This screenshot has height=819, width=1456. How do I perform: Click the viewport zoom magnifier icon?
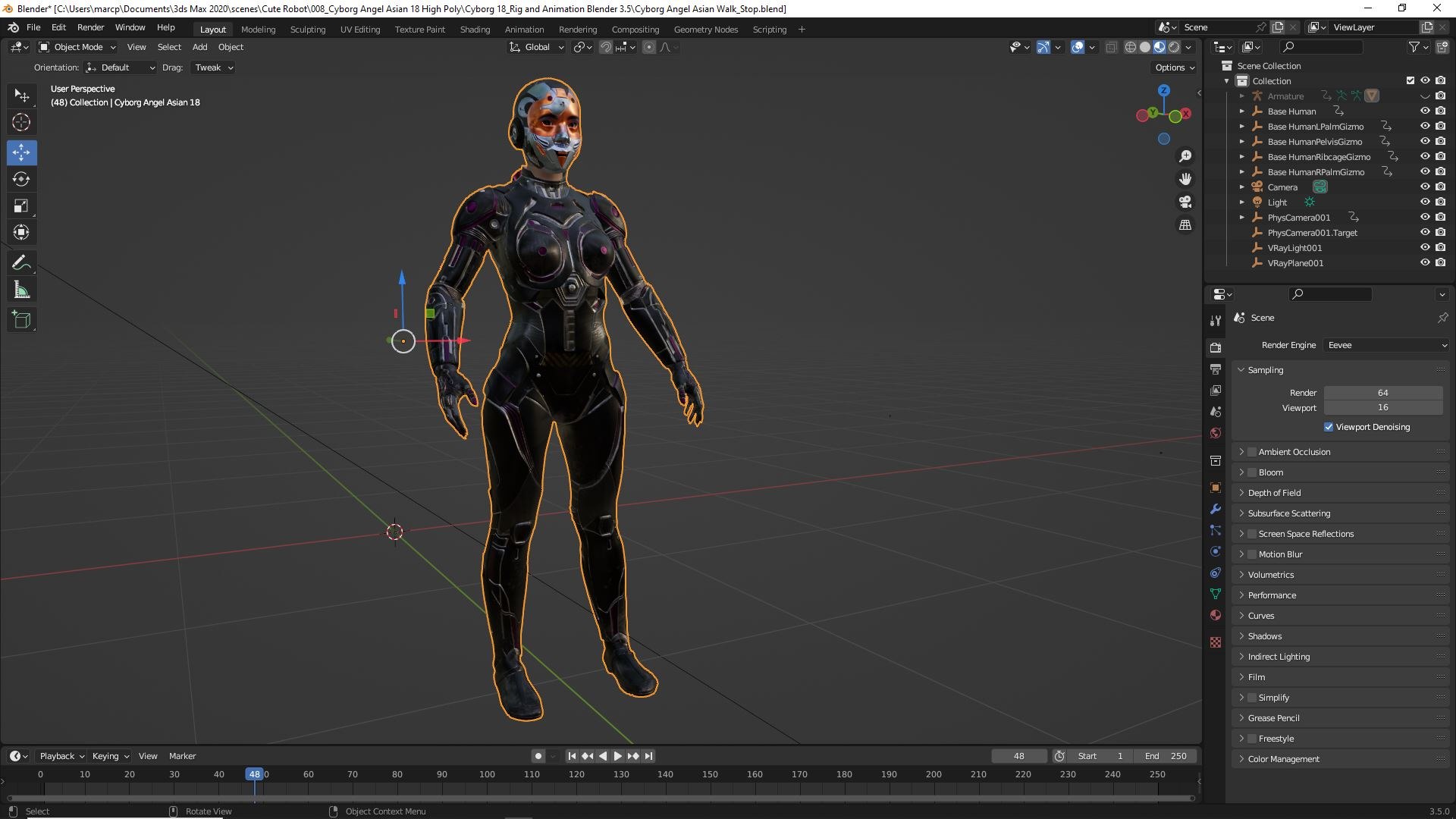pyautogui.click(x=1185, y=156)
